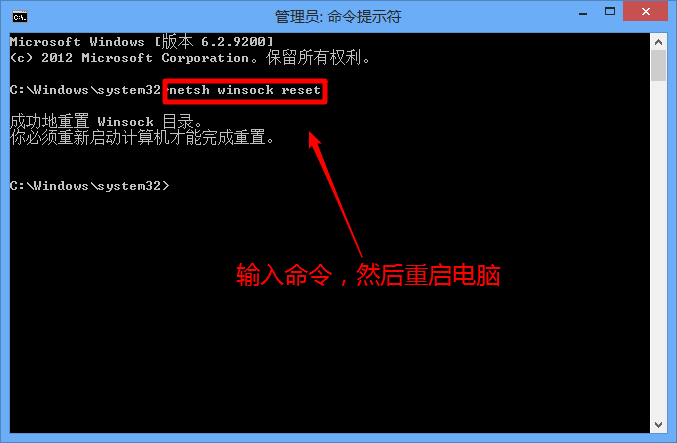The height and width of the screenshot is (443, 677).
Task: Click the red 输入命令，然后重启电脑 annotation
Action: point(368,275)
